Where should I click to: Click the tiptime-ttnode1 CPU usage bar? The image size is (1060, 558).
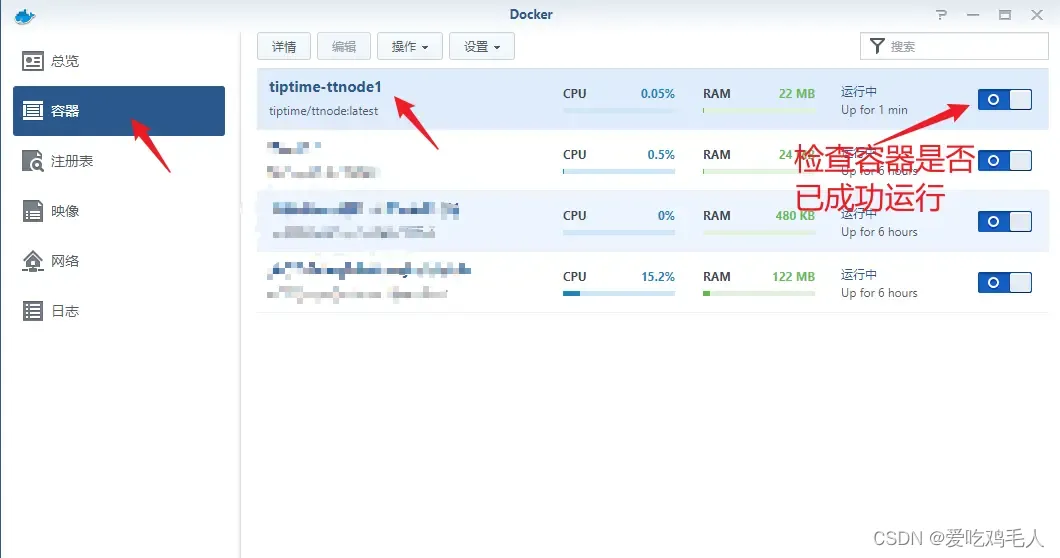[619, 110]
